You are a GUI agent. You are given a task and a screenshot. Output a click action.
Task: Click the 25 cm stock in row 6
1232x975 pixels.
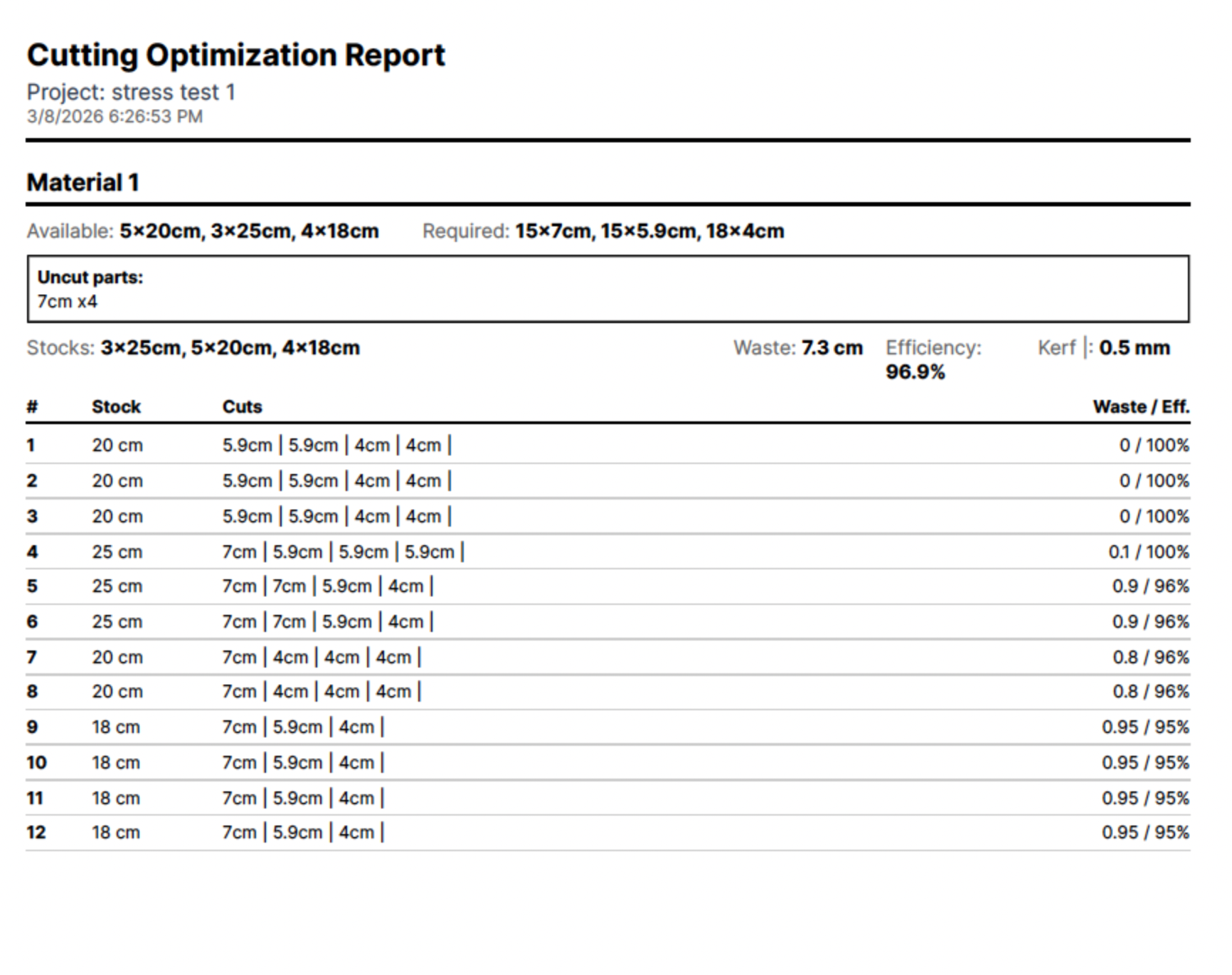pyautogui.click(x=117, y=622)
